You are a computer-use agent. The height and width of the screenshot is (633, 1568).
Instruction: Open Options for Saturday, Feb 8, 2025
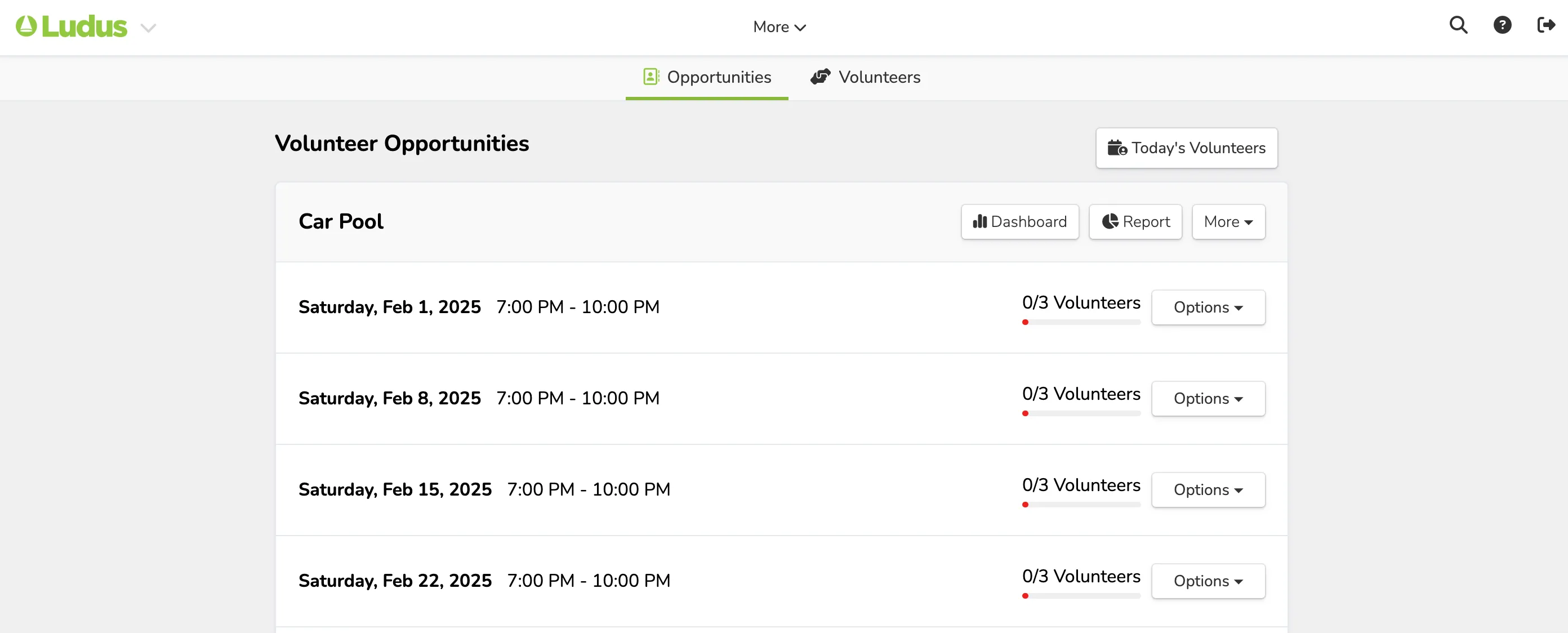[x=1208, y=399]
